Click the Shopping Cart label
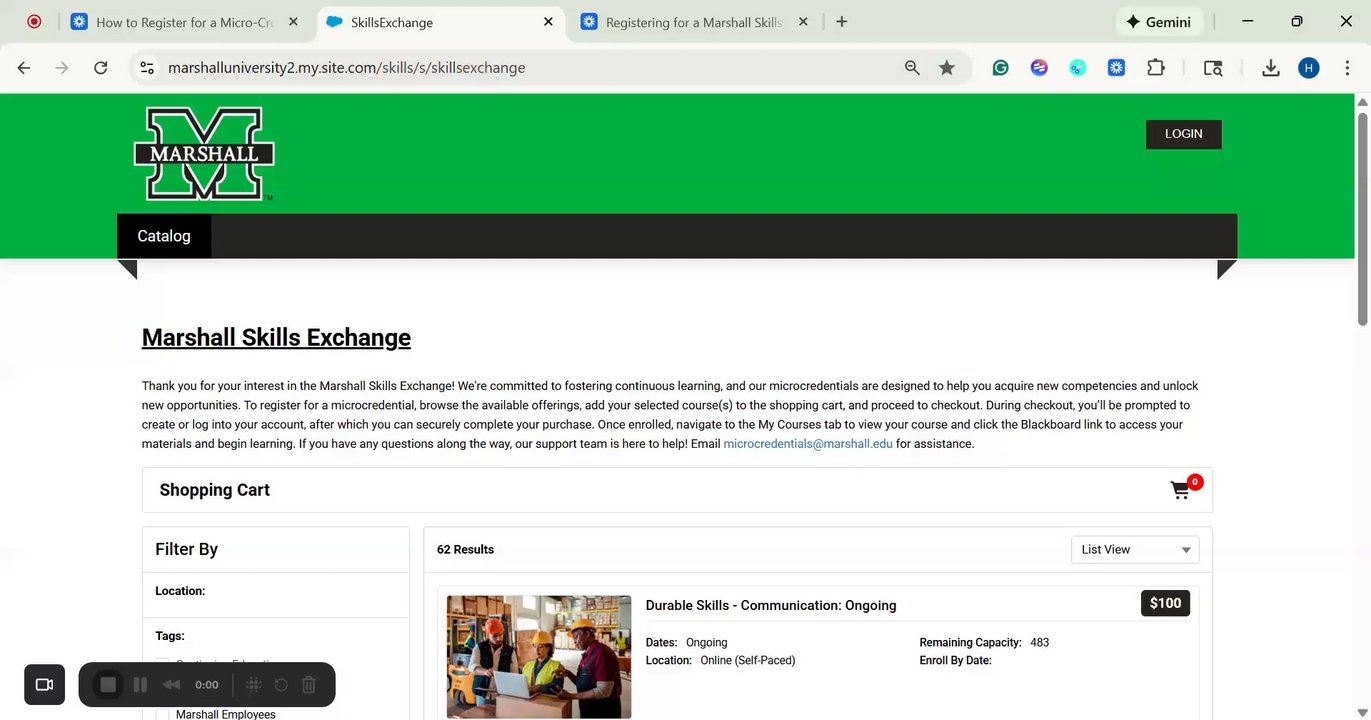 click(215, 490)
